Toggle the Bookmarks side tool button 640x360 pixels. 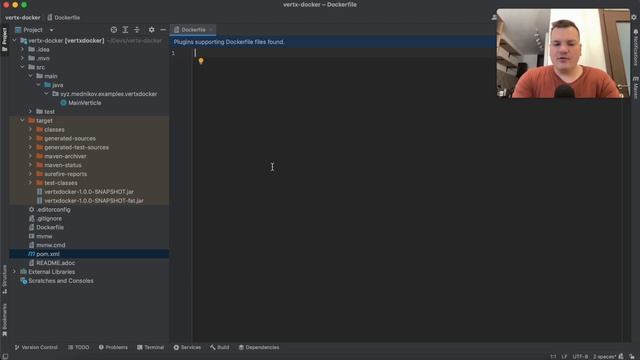pos(4,320)
